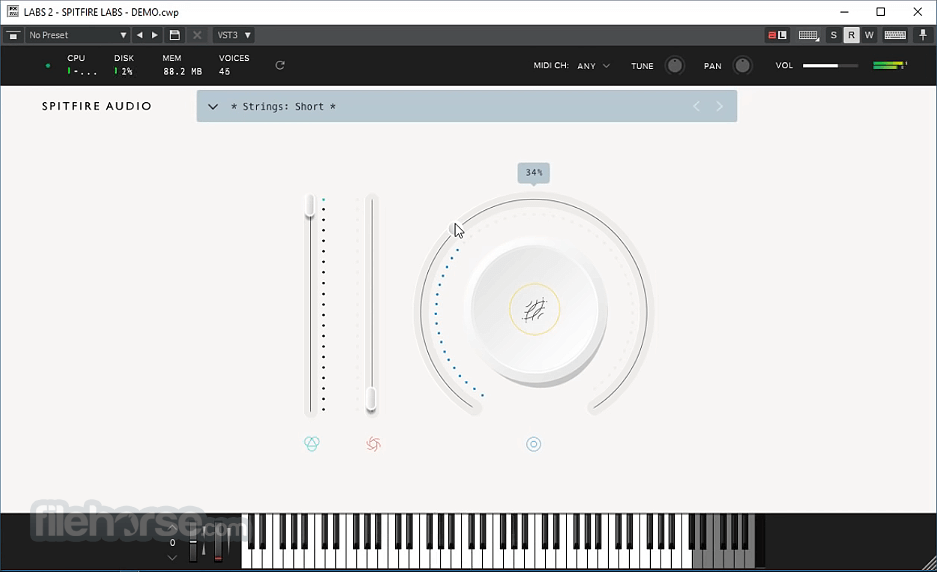Toggle the R automation read button
This screenshot has width=937, height=572.
tap(851, 35)
